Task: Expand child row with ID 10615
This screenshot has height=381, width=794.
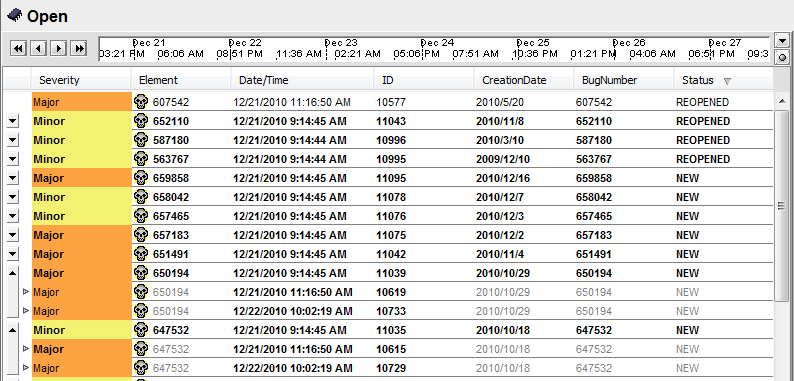Action: click(x=26, y=349)
